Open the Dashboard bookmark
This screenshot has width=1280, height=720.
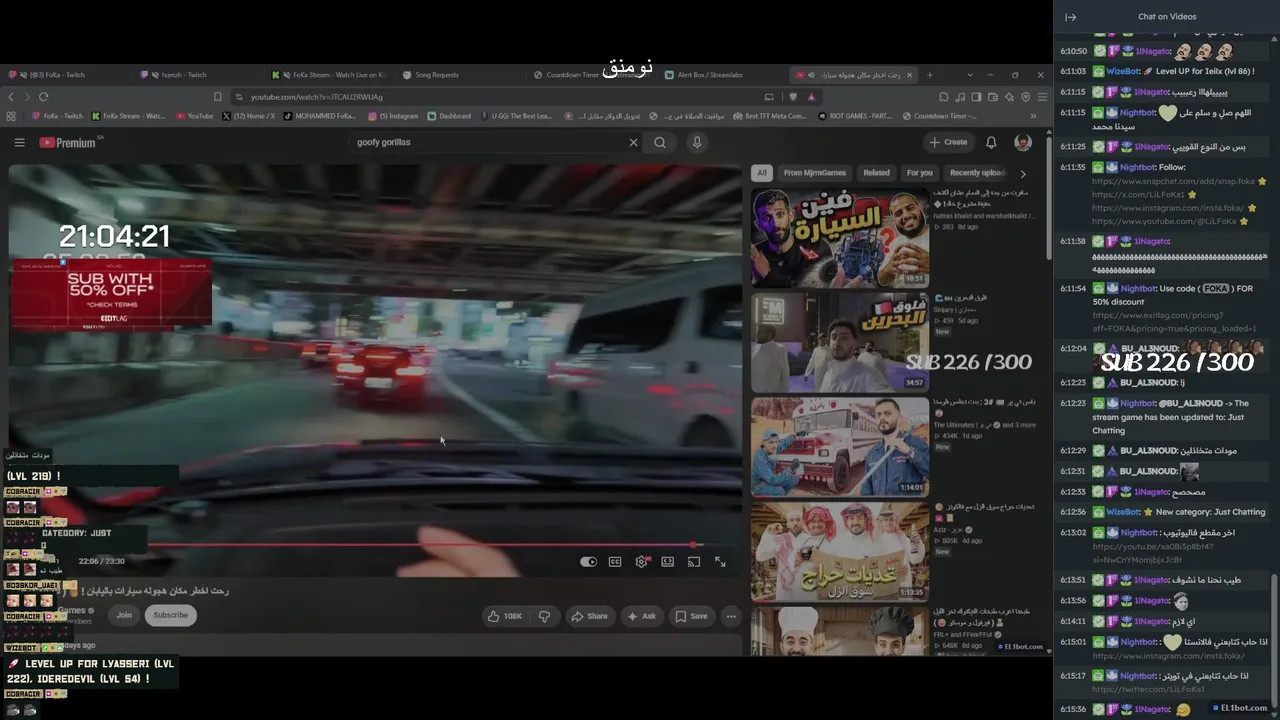click(449, 116)
